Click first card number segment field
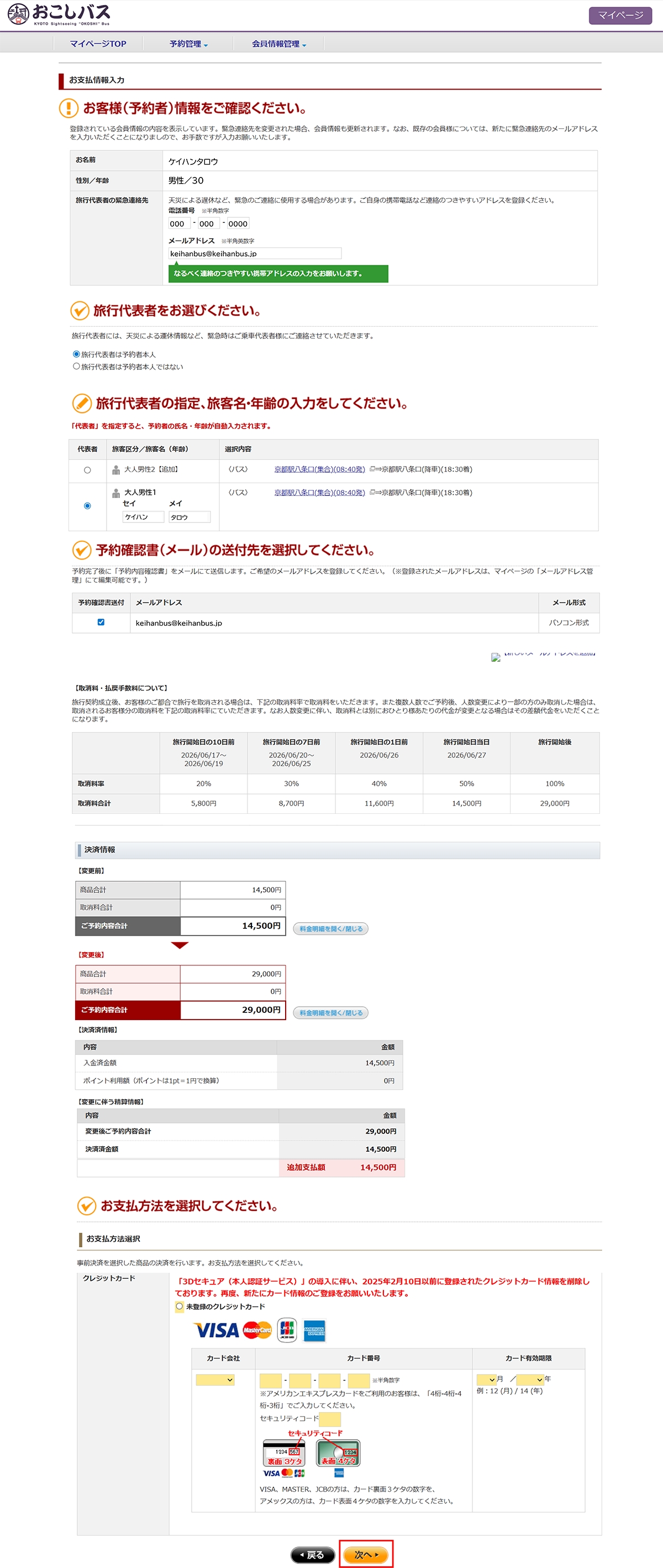663x1568 pixels. 271,1380
